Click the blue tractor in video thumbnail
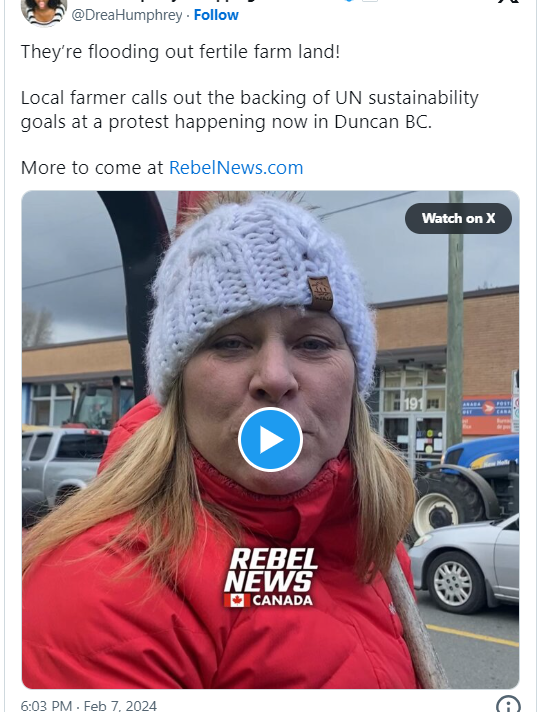The height and width of the screenshot is (712, 548). pyautogui.click(x=470, y=484)
